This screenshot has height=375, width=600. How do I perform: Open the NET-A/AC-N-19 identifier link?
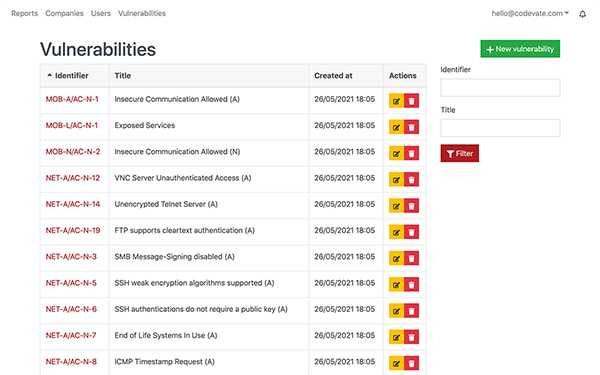[x=73, y=230]
